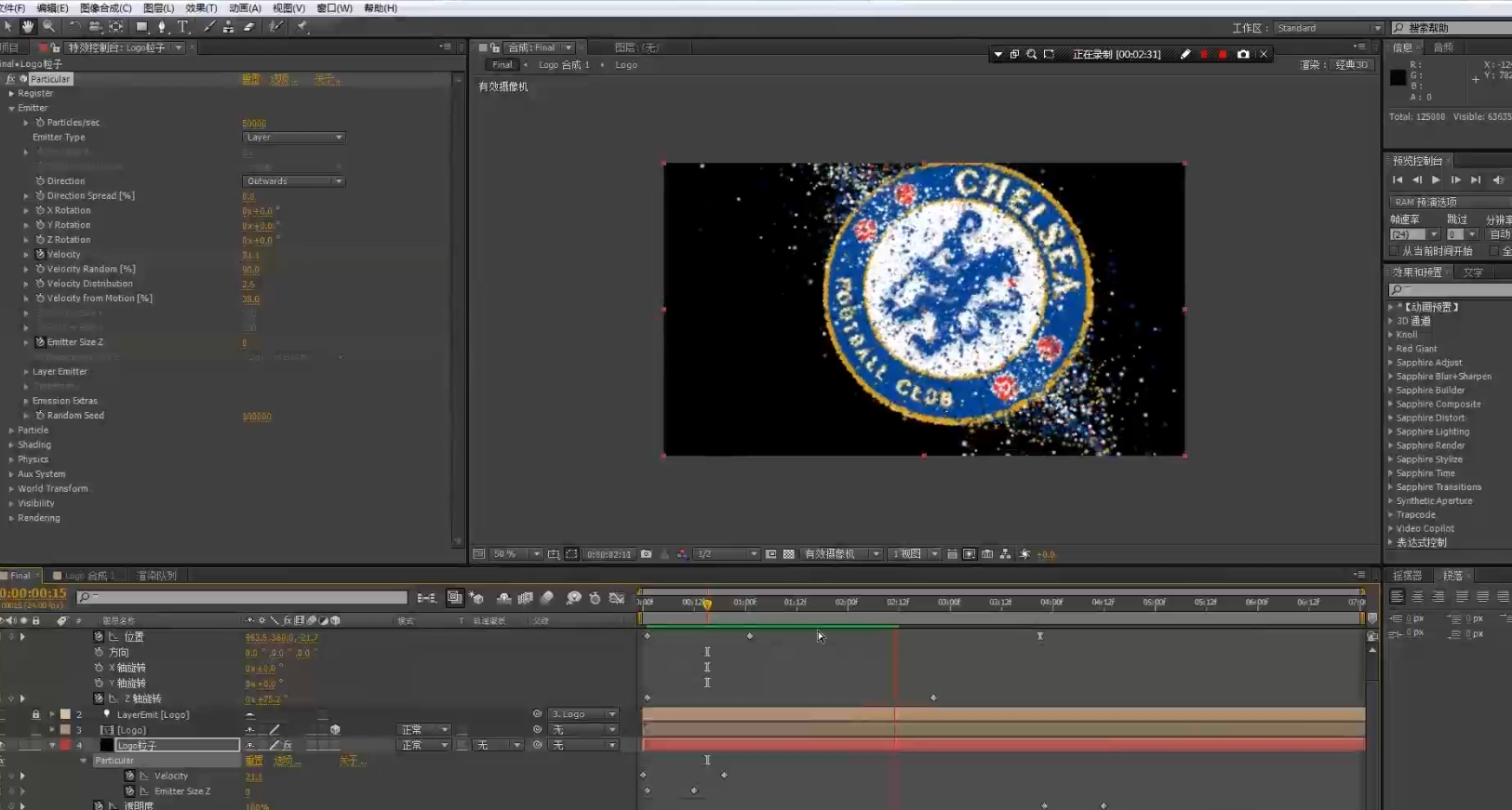Select the Type tool
The height and width of the screenshot is (810, 1512).
pyautogui.click(x=182, y=27)
